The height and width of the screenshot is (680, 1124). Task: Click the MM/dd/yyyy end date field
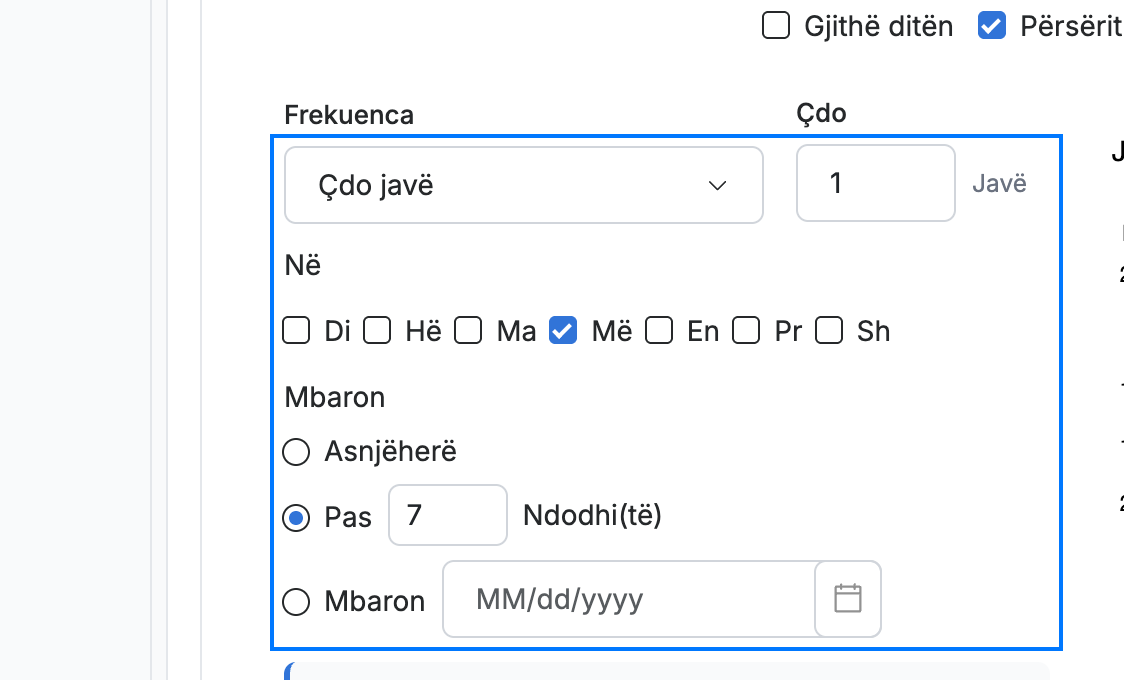click(629, 599)
